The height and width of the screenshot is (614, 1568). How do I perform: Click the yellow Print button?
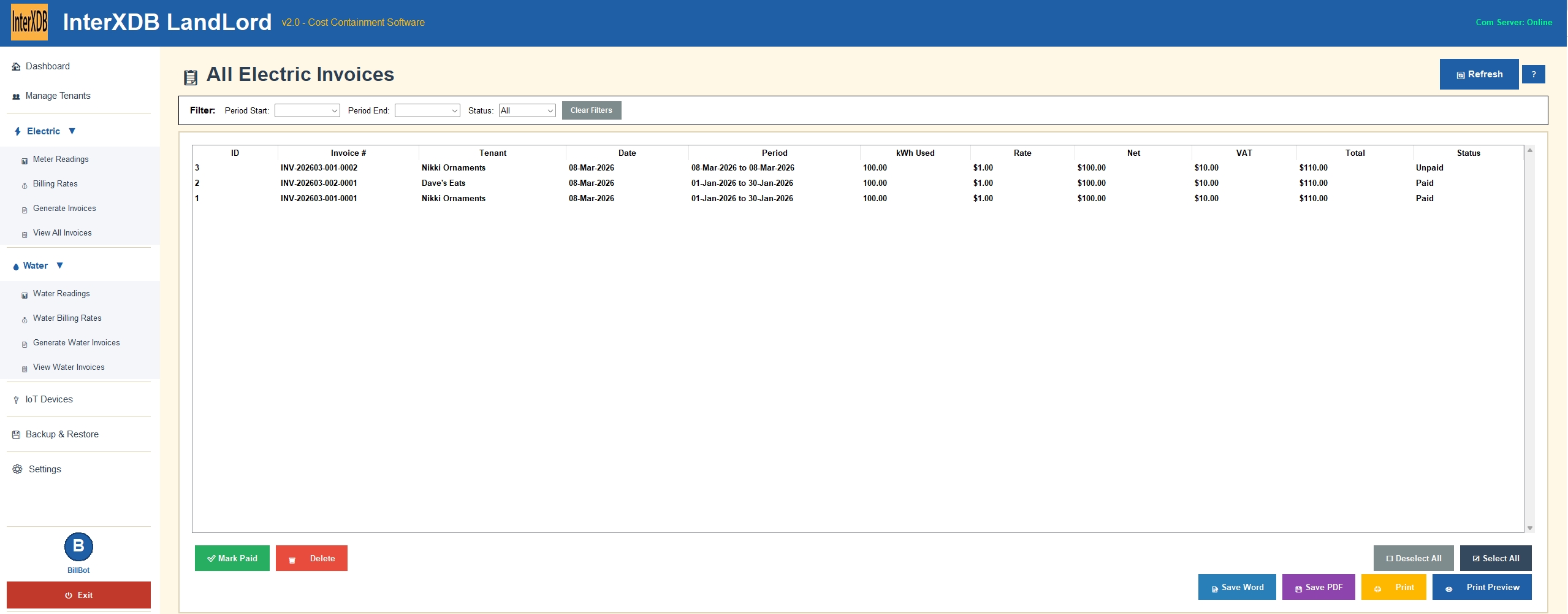click(1394, 587)
